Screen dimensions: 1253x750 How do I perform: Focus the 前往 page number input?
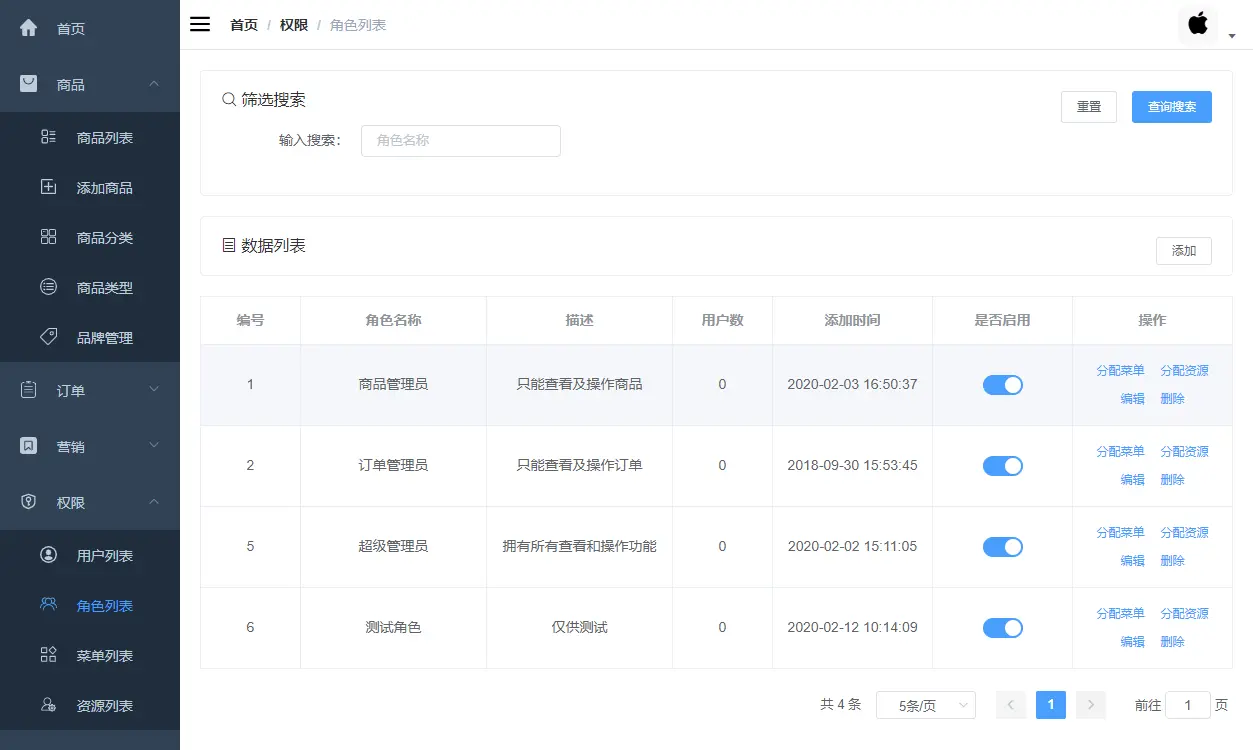click(x=1188, y=705)
